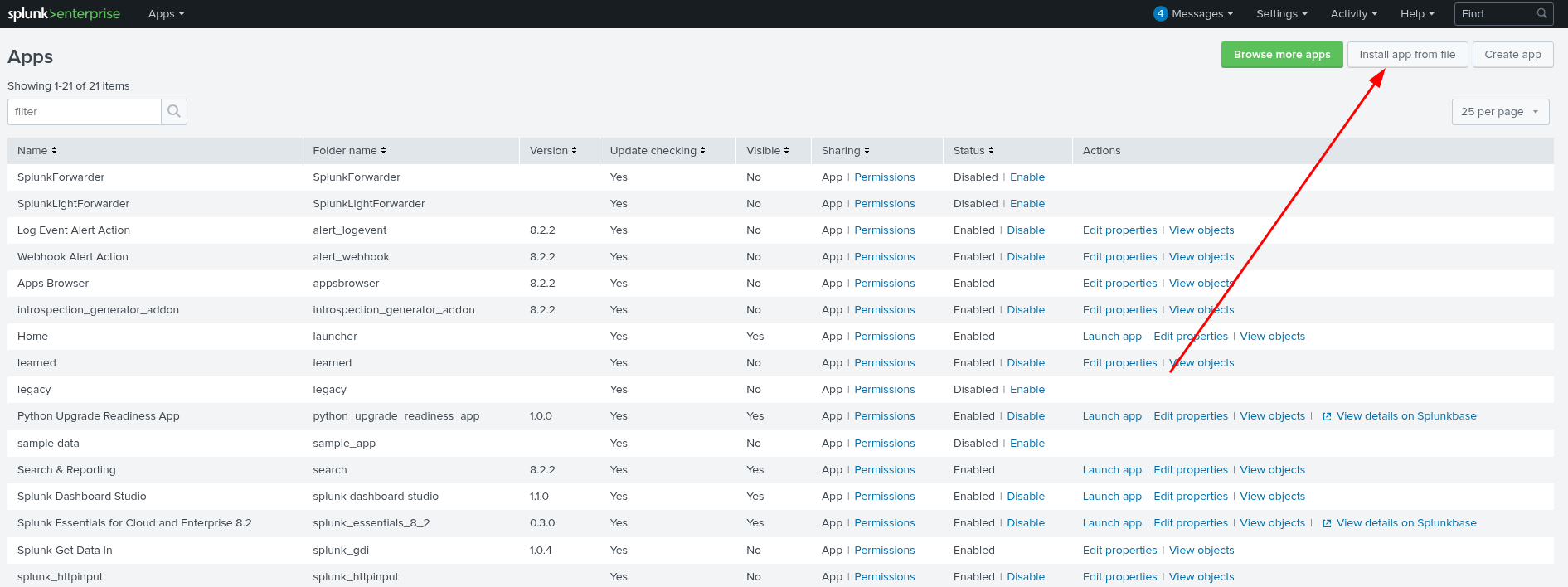Disable the Webhook Alert Action app
The image size is (1568, 587).
click(1026, 257)
